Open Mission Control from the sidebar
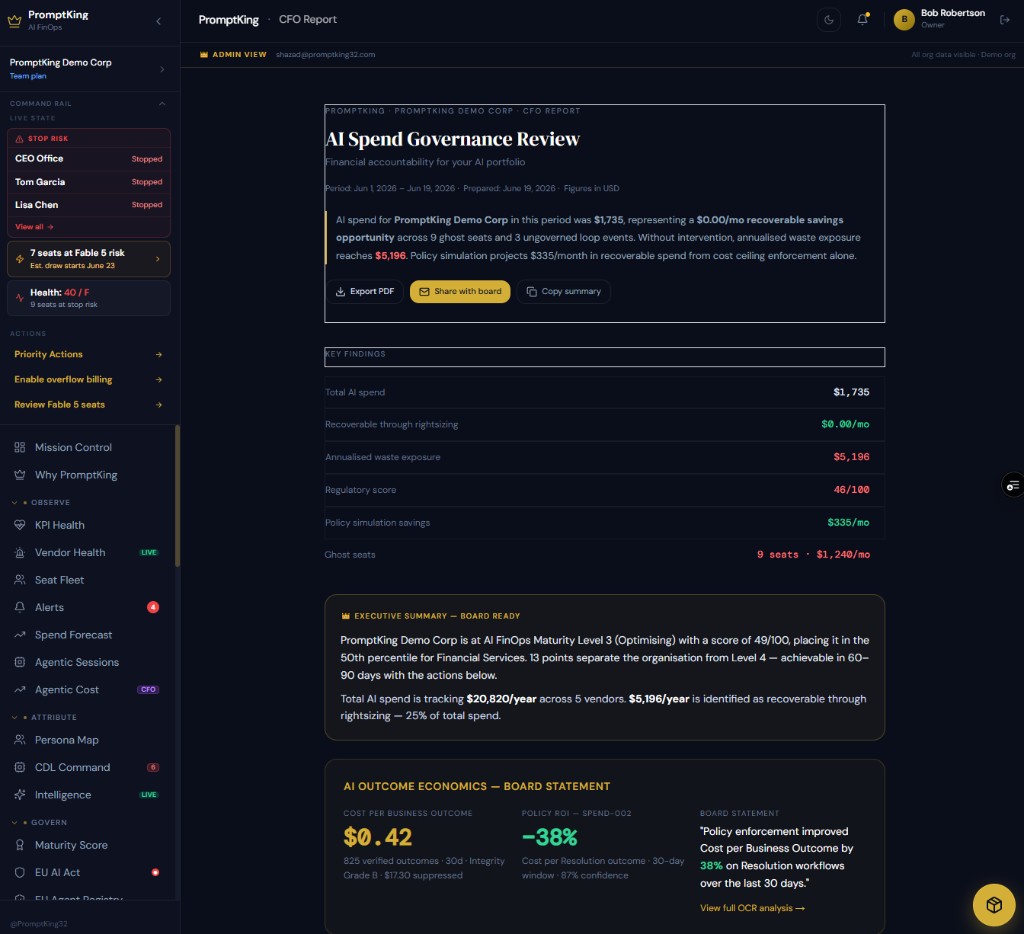This screenshot has width=1024, height=934. (x=88, y=447)
